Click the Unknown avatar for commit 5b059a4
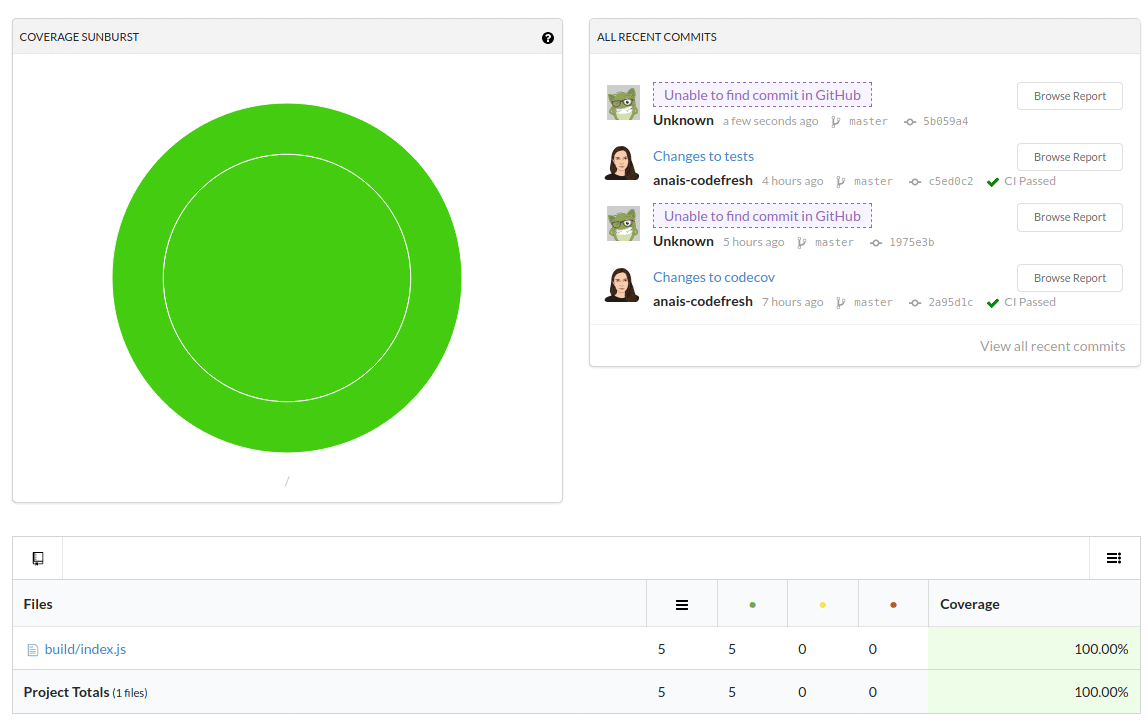 623,103
